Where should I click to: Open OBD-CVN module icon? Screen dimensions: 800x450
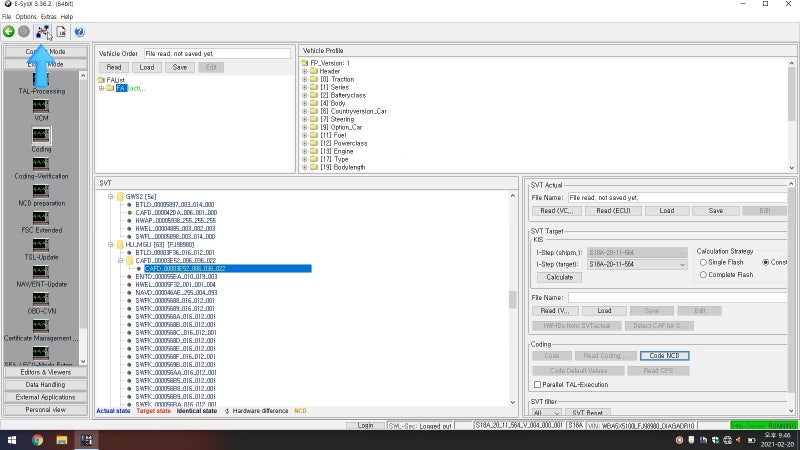(x=41, y=298)
